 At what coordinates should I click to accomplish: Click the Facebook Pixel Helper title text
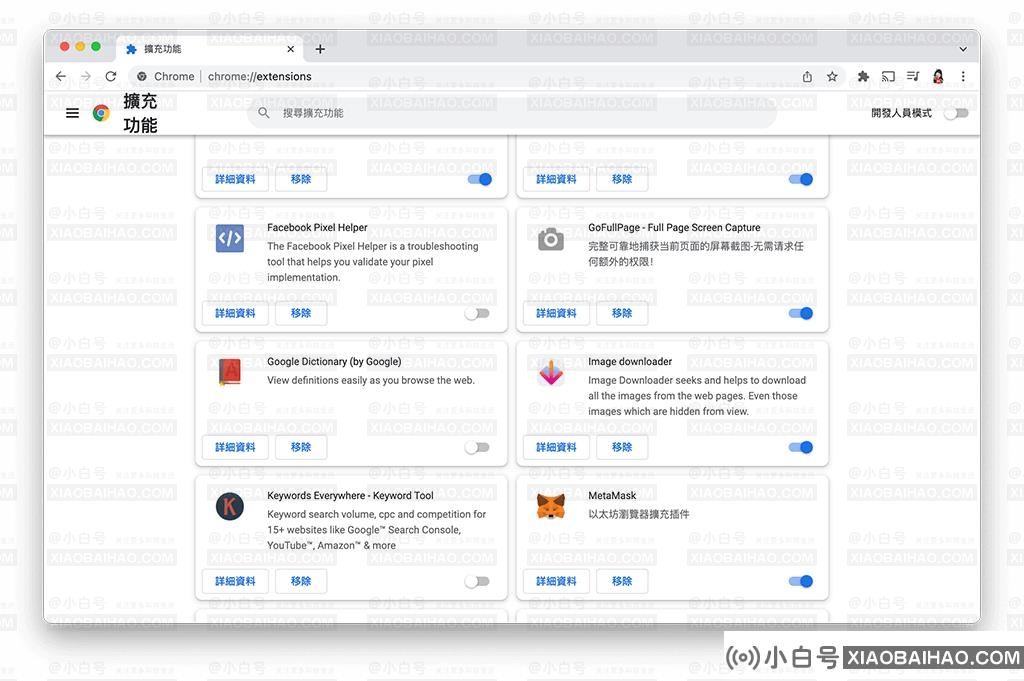(x=317, y=228)
